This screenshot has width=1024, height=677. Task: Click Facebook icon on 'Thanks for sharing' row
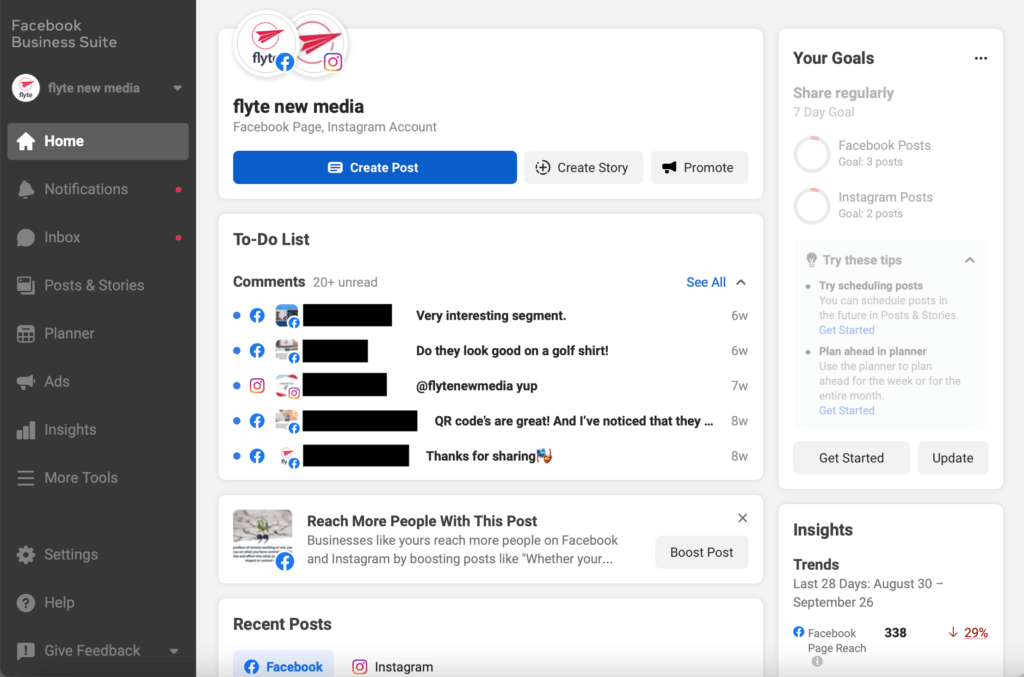pyautogui.click(x=257, y=456)
